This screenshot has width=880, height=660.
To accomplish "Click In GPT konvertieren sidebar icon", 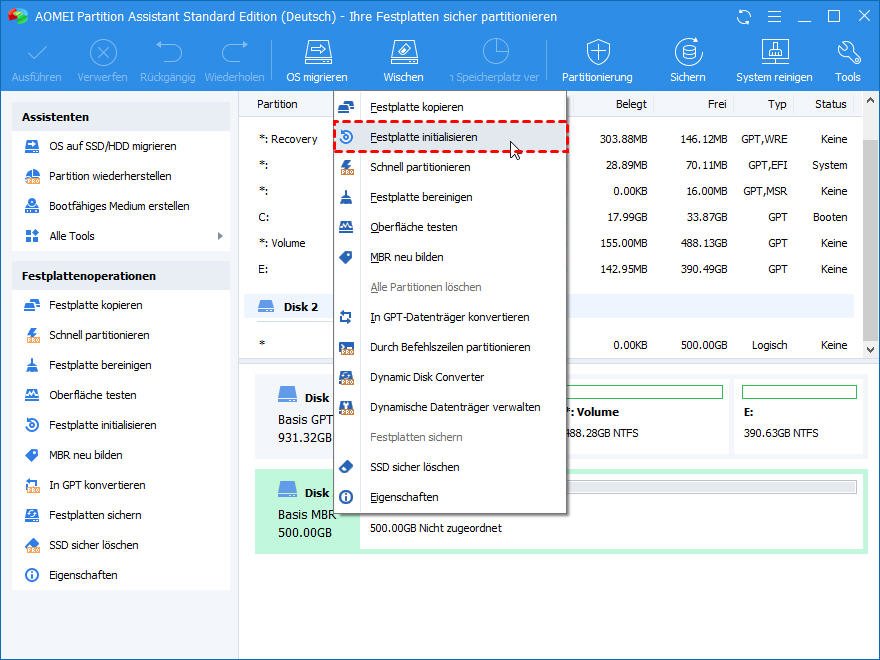I will (x=32, y=485).
